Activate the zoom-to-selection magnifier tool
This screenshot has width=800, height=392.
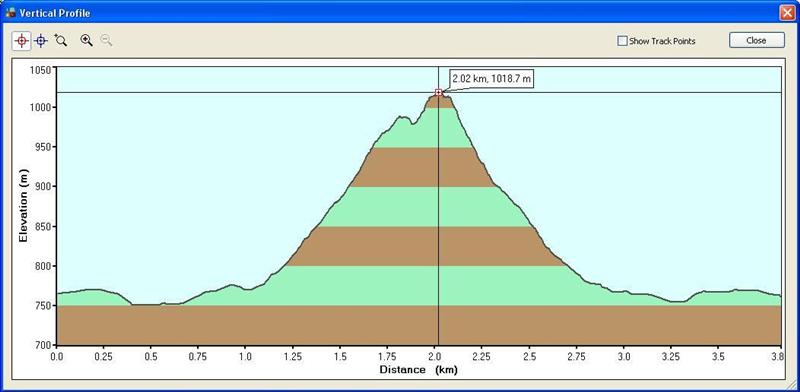click(x=61, y=40)
